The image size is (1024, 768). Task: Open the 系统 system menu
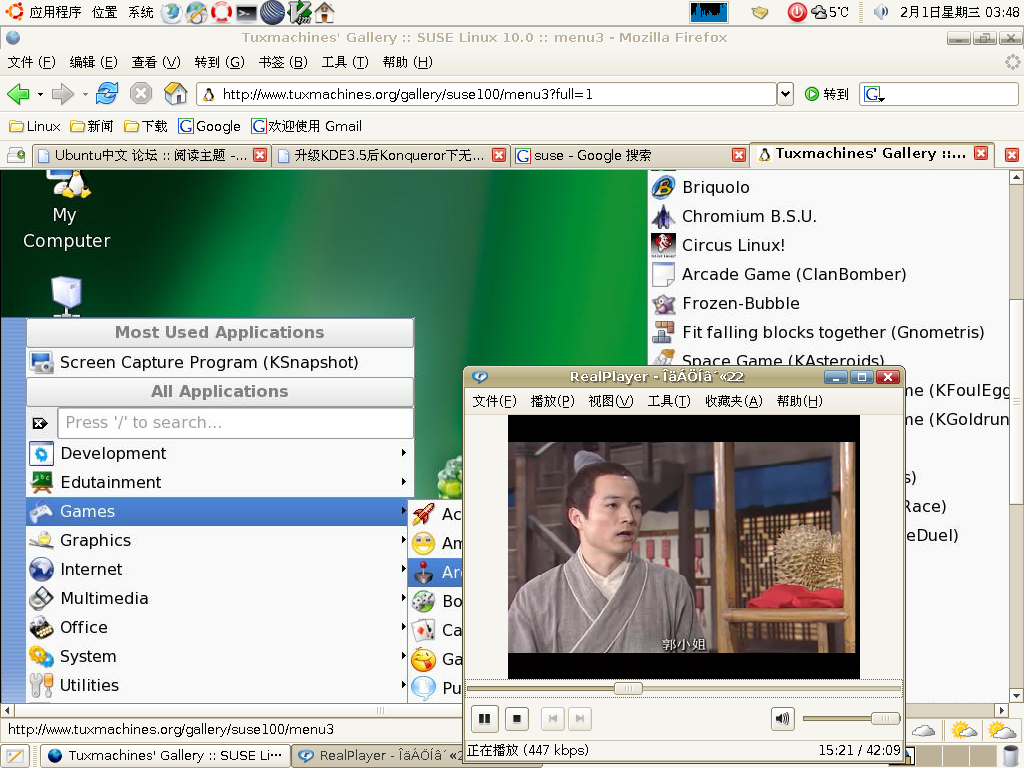[140, 12]
